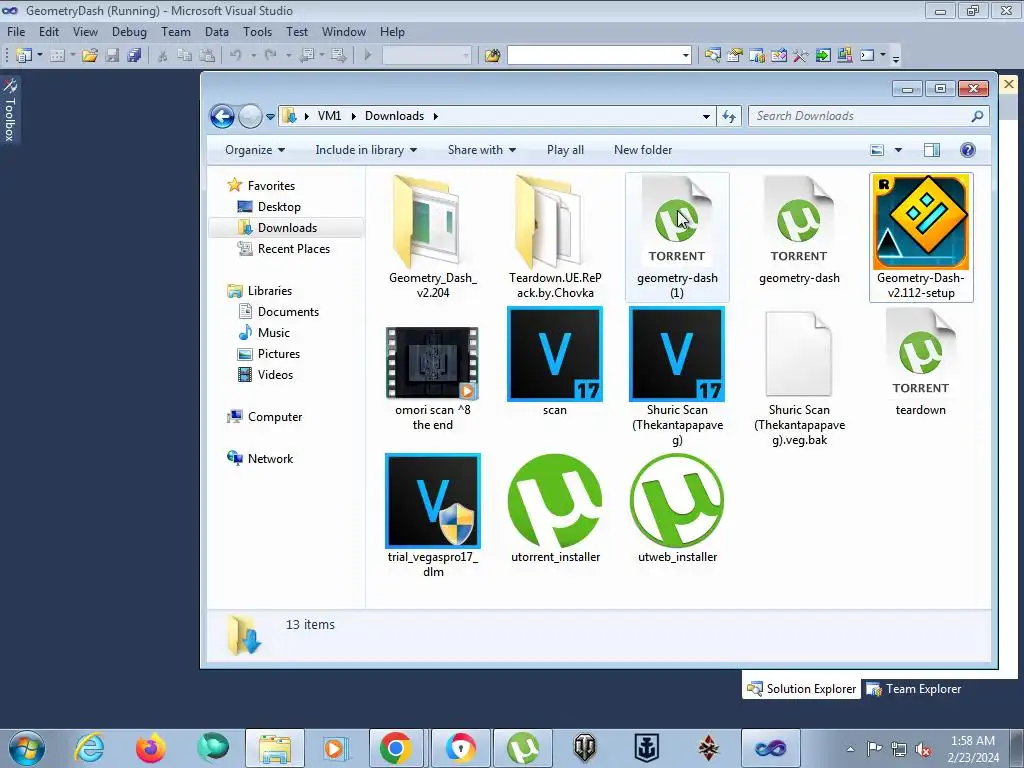1024x768 pixels.
Task: Show hidden system tray icons arrow
Action: 850,749
